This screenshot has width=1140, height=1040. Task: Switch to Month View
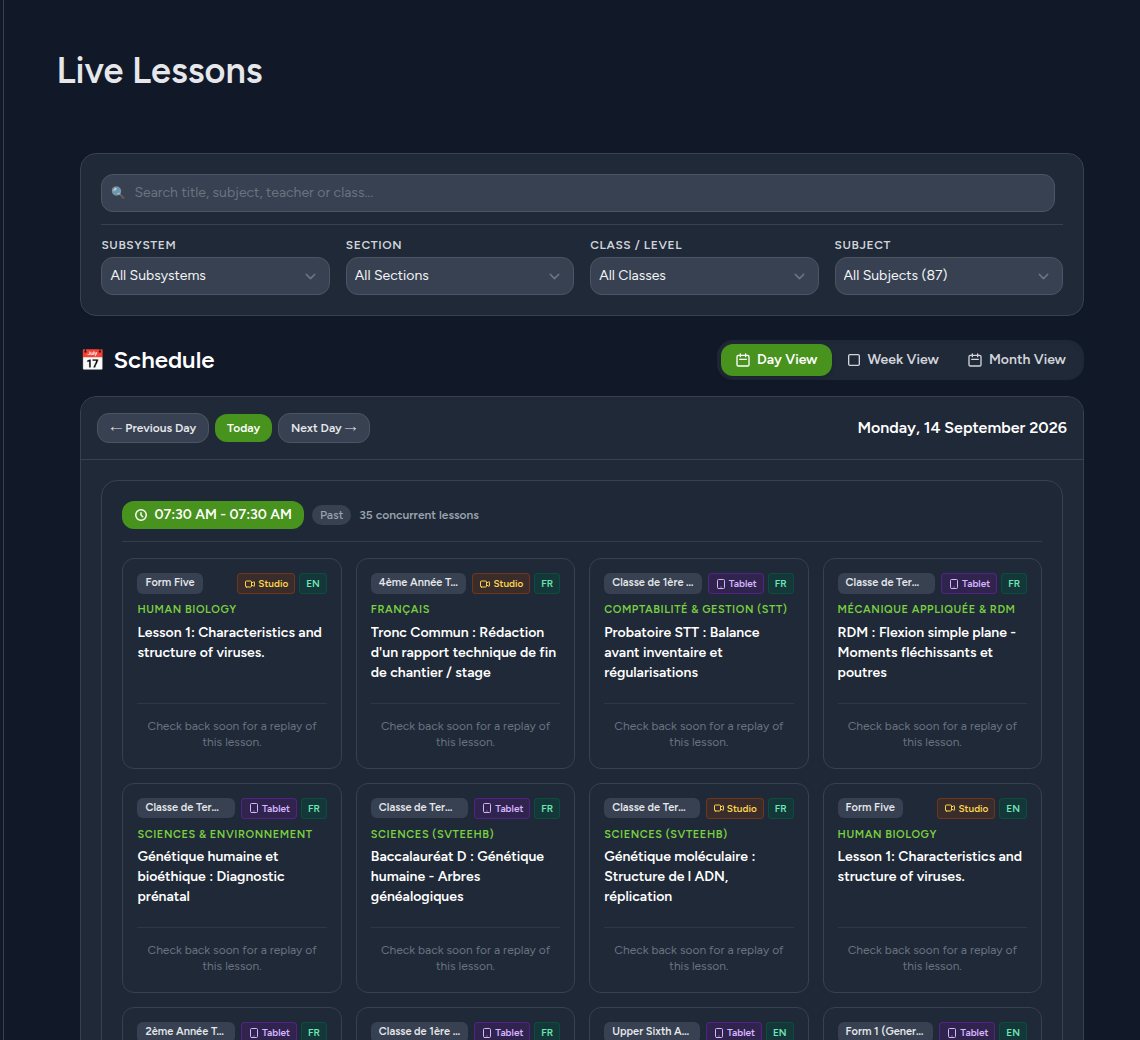coord(1016,360)
